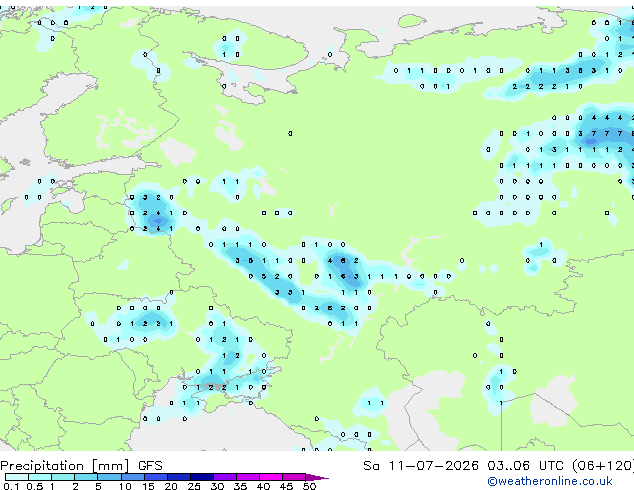This screenshot has height=490, width=634.
Task: Click the '0.5' legend scale label
Action: [x=35, y=486]
